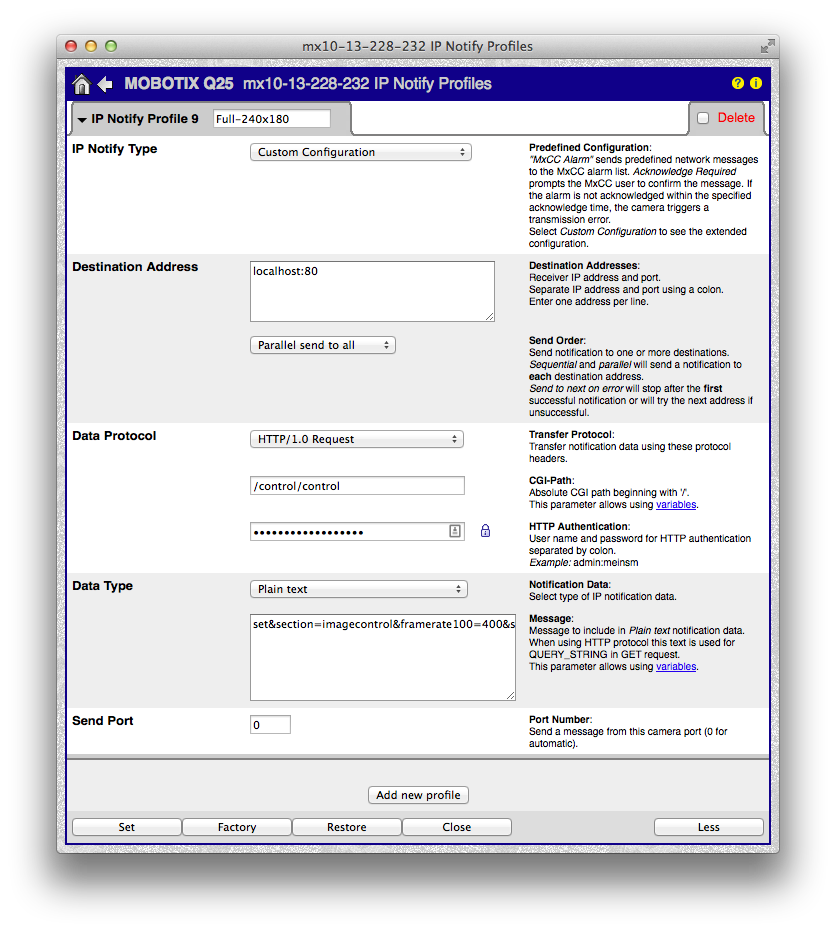This screenshot has height=932, width=836.
Task: Open the Plain text data type dropdown
Action: (x=358, y=589)
